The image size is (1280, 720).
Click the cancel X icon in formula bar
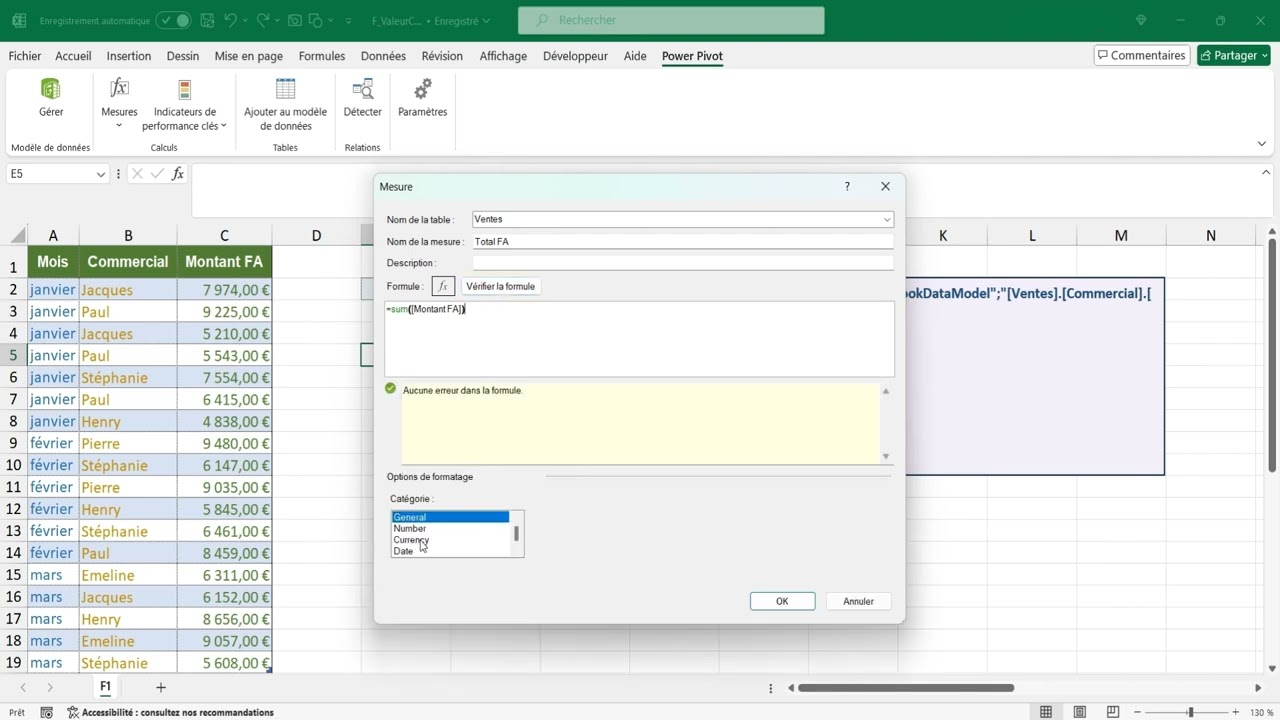pyautogui.click(x=137, y=174)
